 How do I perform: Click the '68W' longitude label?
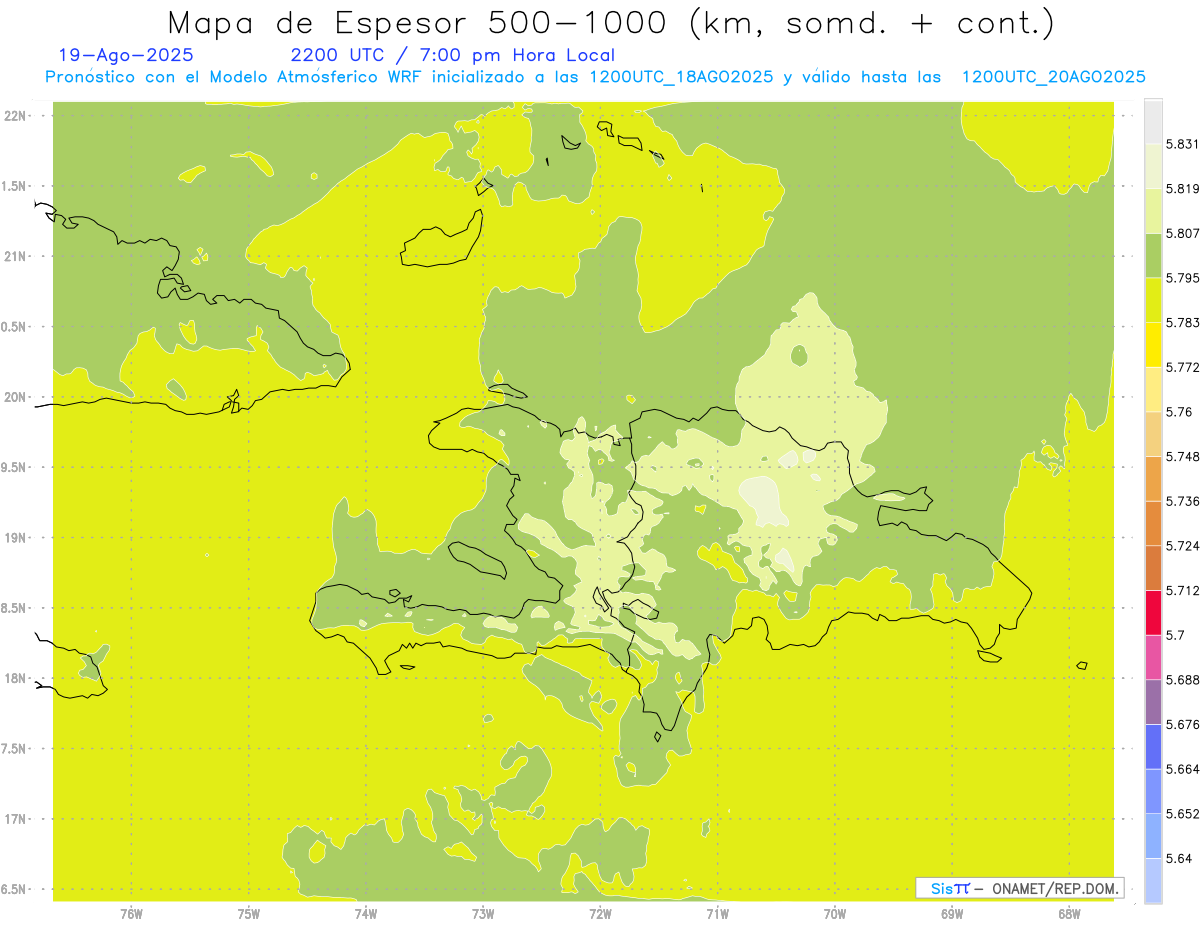[x=1069, y=914]
